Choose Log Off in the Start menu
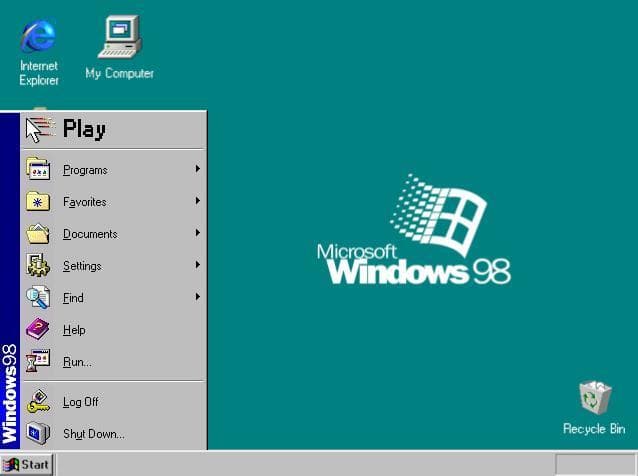The width and height of the screenshot is (638, 476). point(114,402)
